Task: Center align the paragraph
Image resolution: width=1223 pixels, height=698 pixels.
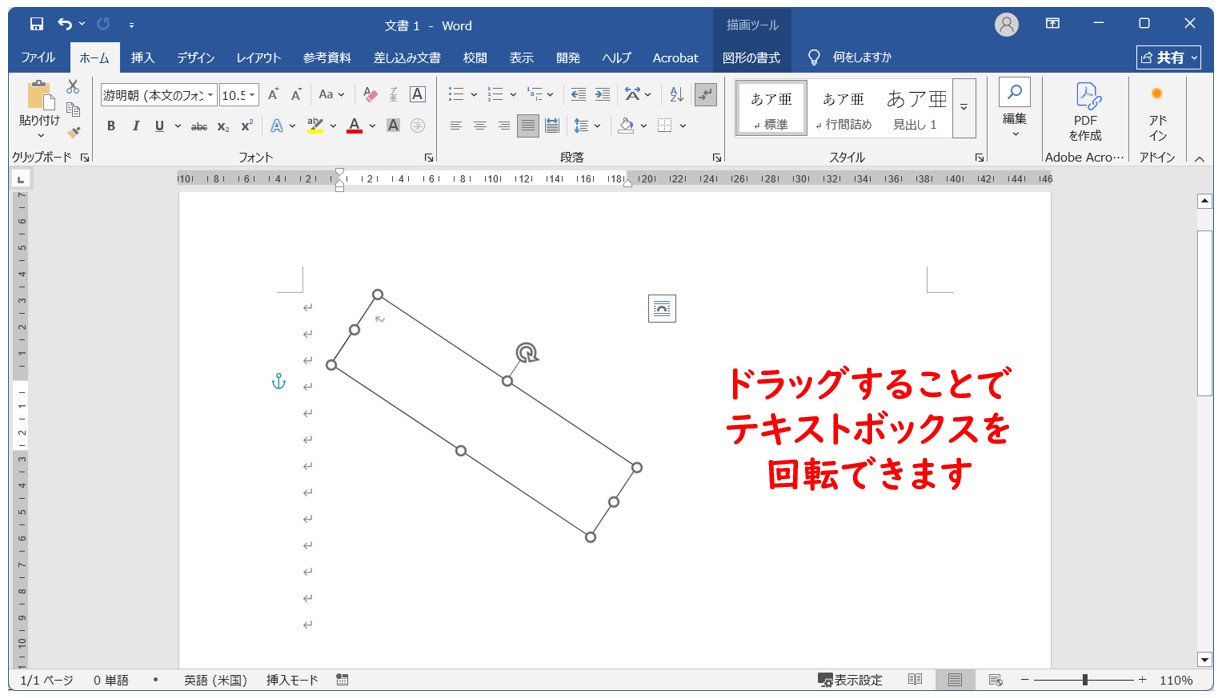Action: 480,126
